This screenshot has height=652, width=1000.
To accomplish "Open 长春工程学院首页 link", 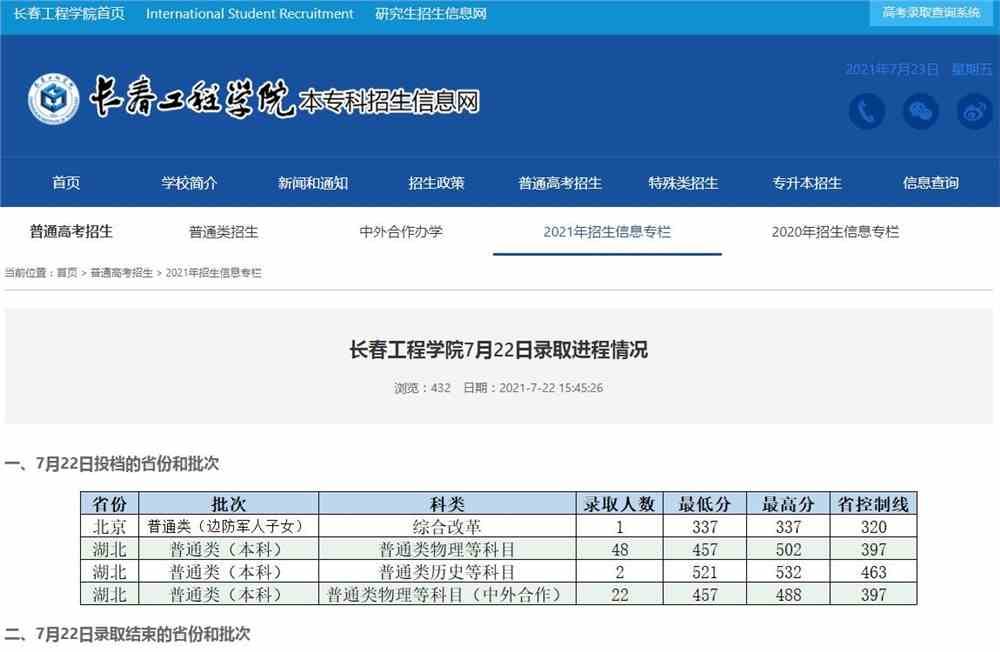I will (x=70, y=13).
